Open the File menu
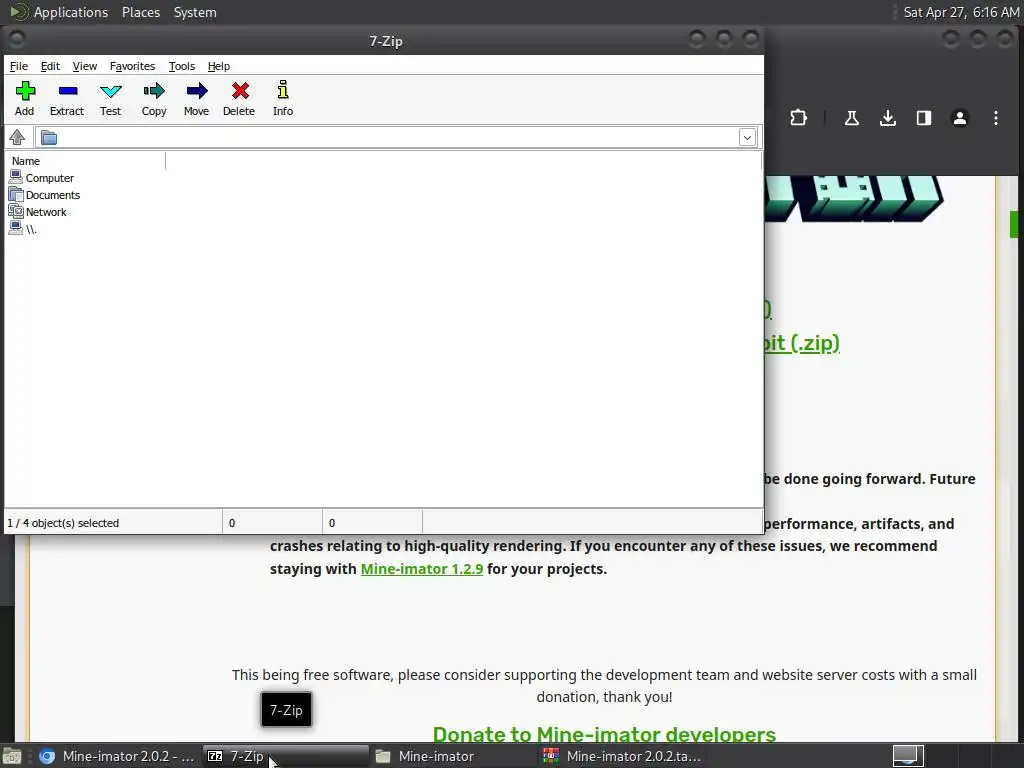This screenshot has height=768, width=1024. pos(18,66)
